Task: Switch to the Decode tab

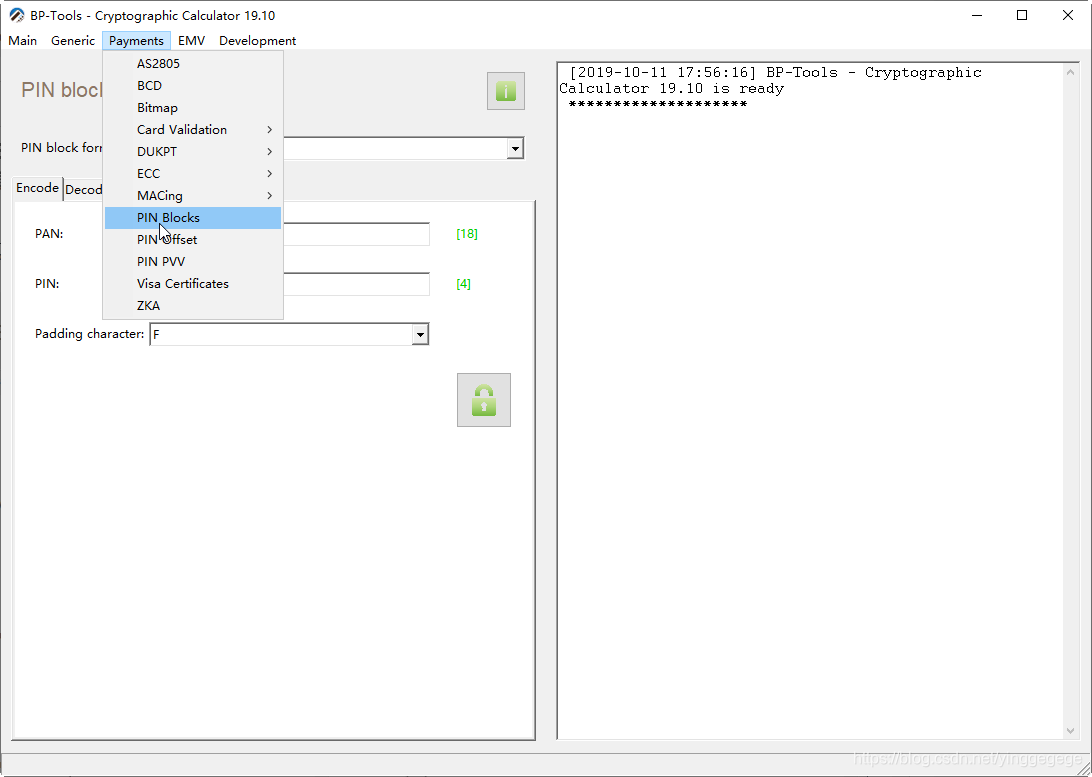Action: (x=83, y=190)
